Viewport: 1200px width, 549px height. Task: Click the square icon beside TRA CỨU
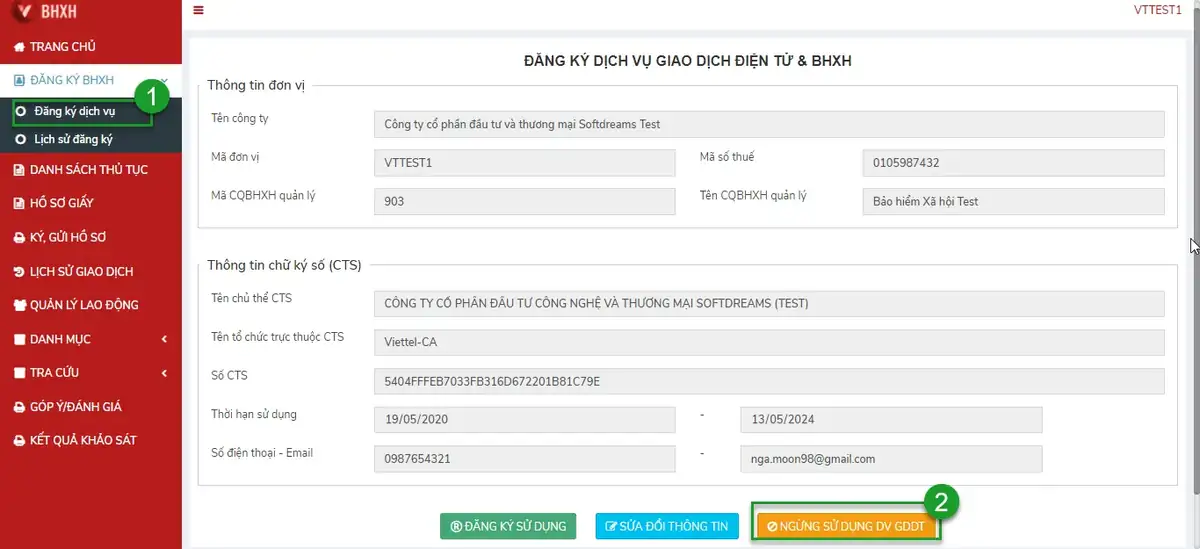(19, 373)
